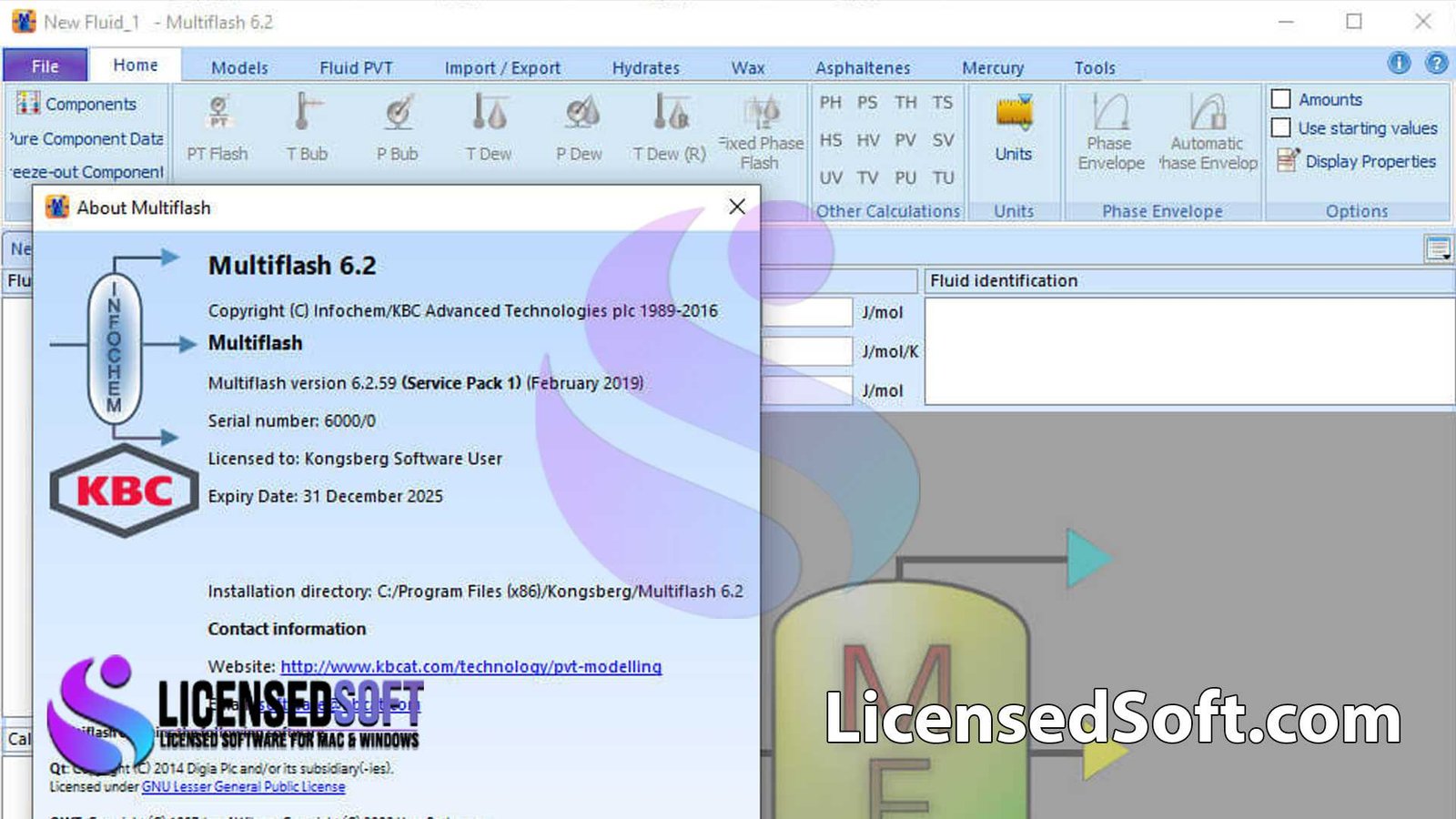This screenshot has width=1456, height=819.
Task: Open GNU Lesser General Public License link
Action: pos(243,786)
